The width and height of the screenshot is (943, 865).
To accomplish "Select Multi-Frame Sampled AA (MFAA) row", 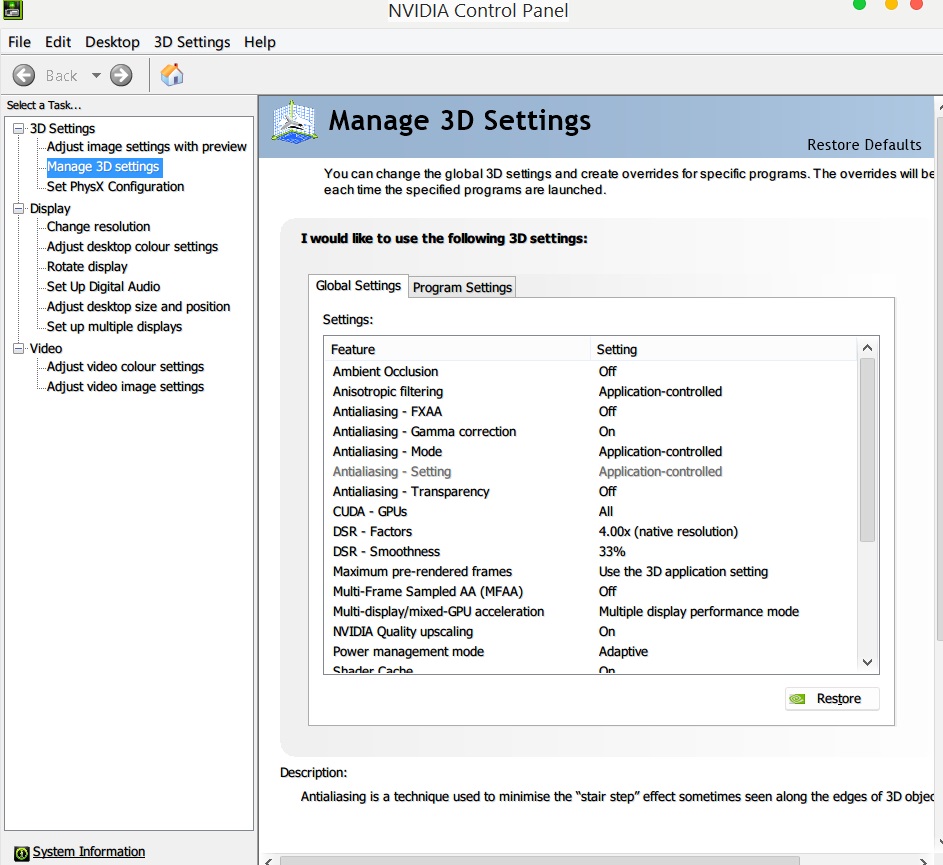I will 592,592.
